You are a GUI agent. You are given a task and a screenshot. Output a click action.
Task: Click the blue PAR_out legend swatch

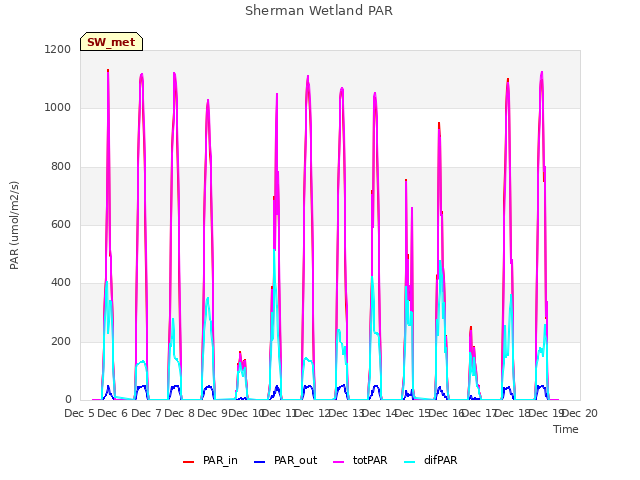[260, 461]
